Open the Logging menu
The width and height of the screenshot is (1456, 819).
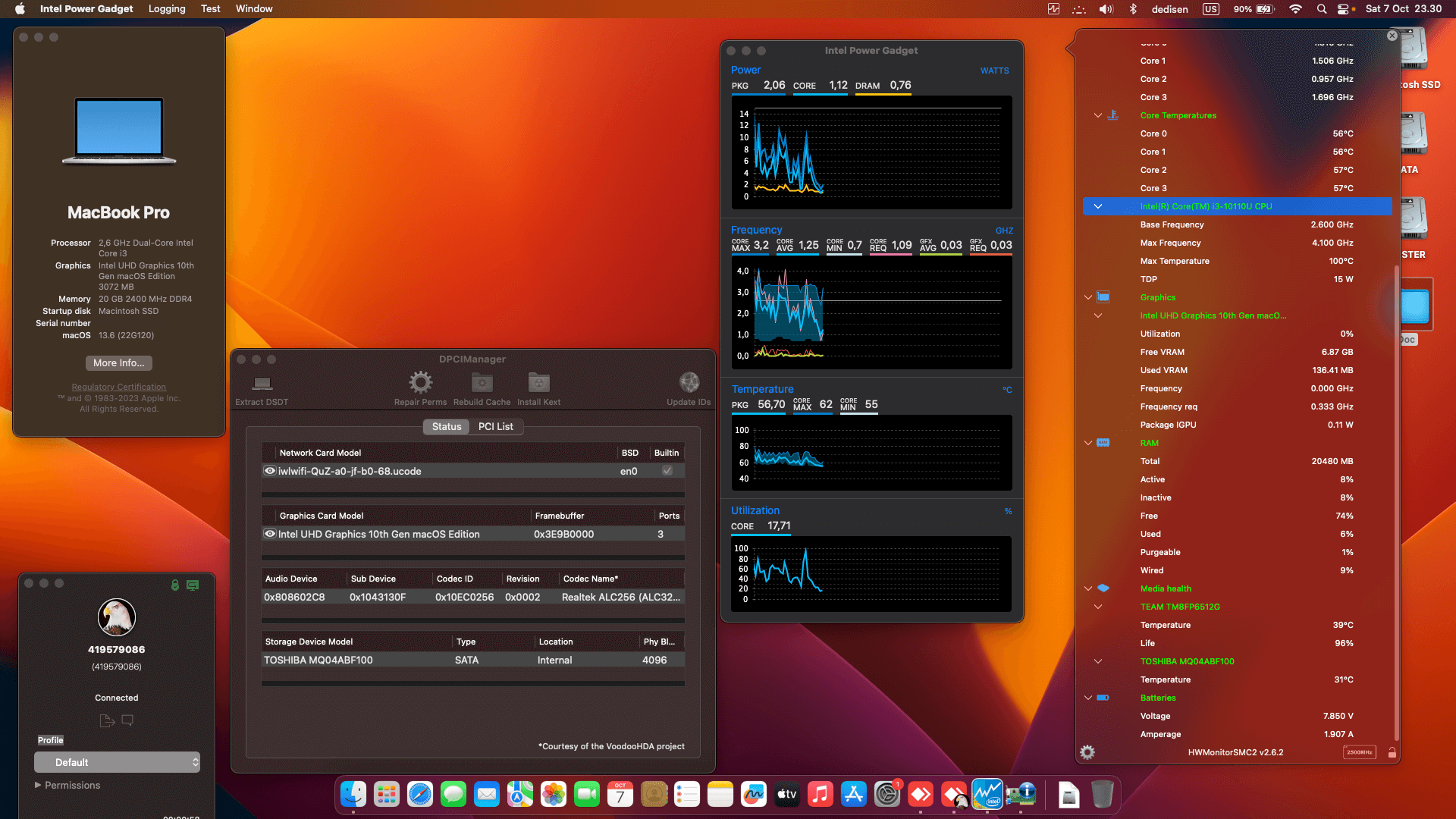(167, 9)
